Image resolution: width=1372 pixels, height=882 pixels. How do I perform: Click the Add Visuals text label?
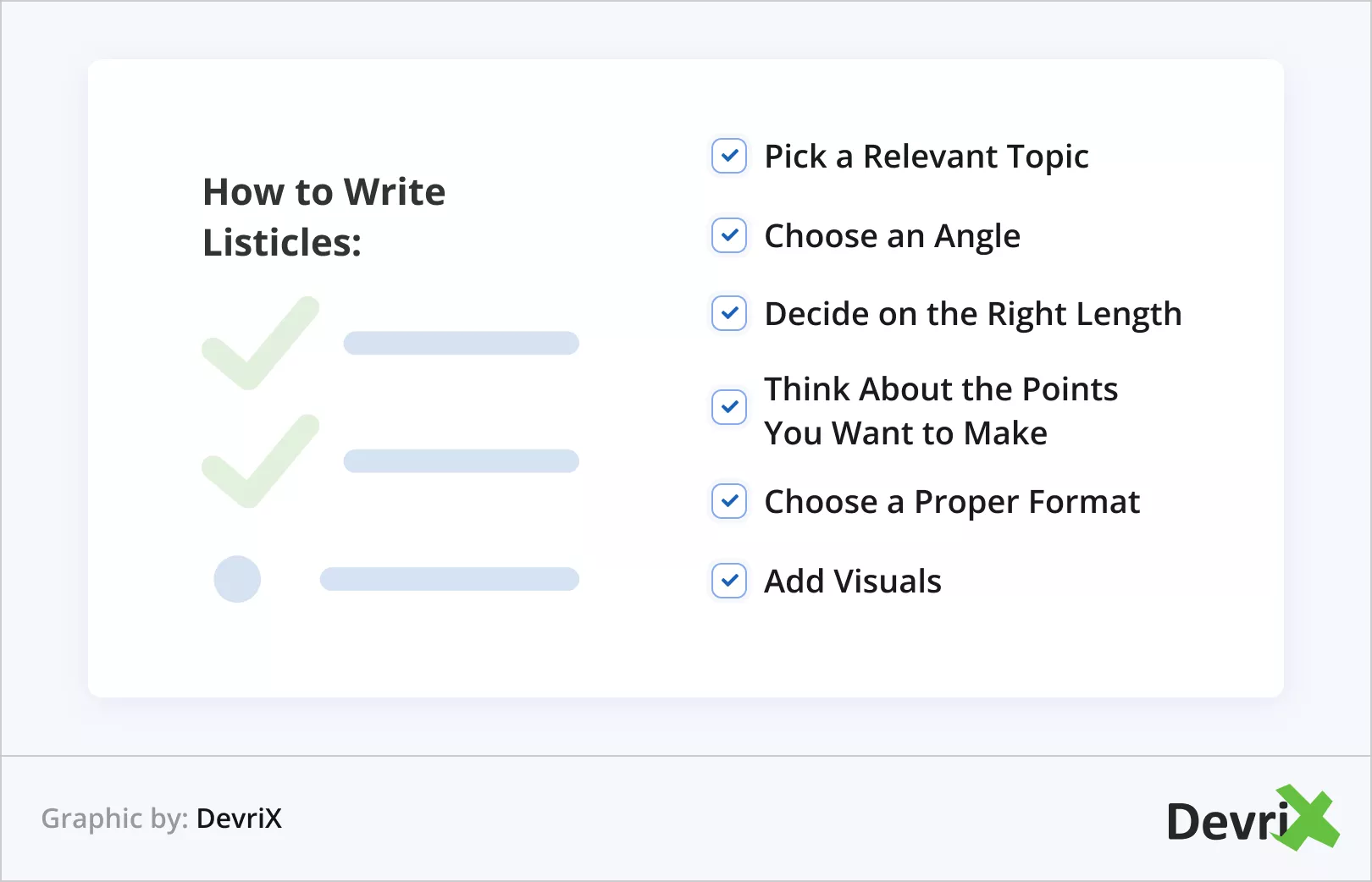coord(852,582)
